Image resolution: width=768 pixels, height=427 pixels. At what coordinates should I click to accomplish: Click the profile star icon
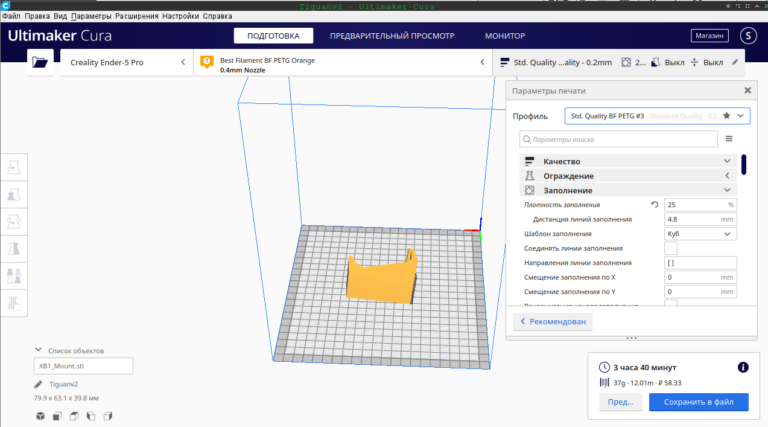point(726,116)
